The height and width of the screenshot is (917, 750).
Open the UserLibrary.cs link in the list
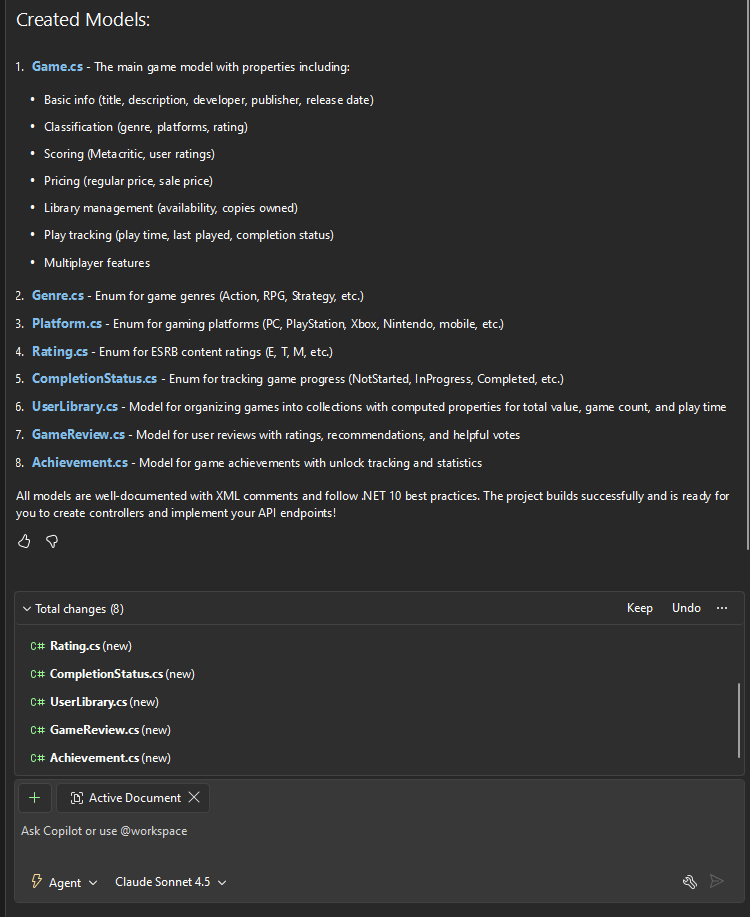pos(75,407)
